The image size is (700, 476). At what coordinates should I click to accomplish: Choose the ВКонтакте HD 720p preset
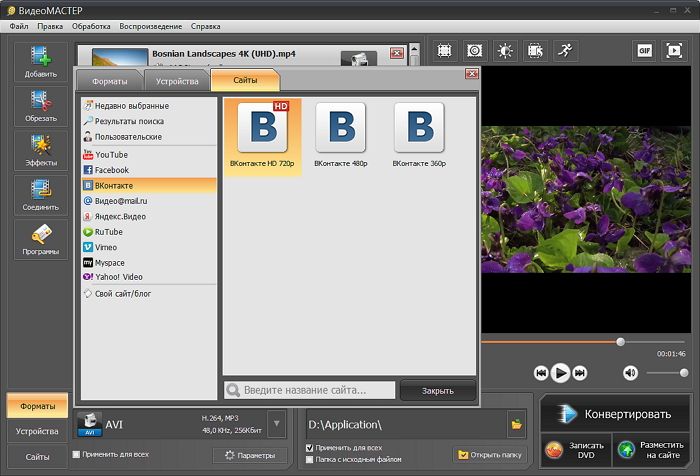262,137
